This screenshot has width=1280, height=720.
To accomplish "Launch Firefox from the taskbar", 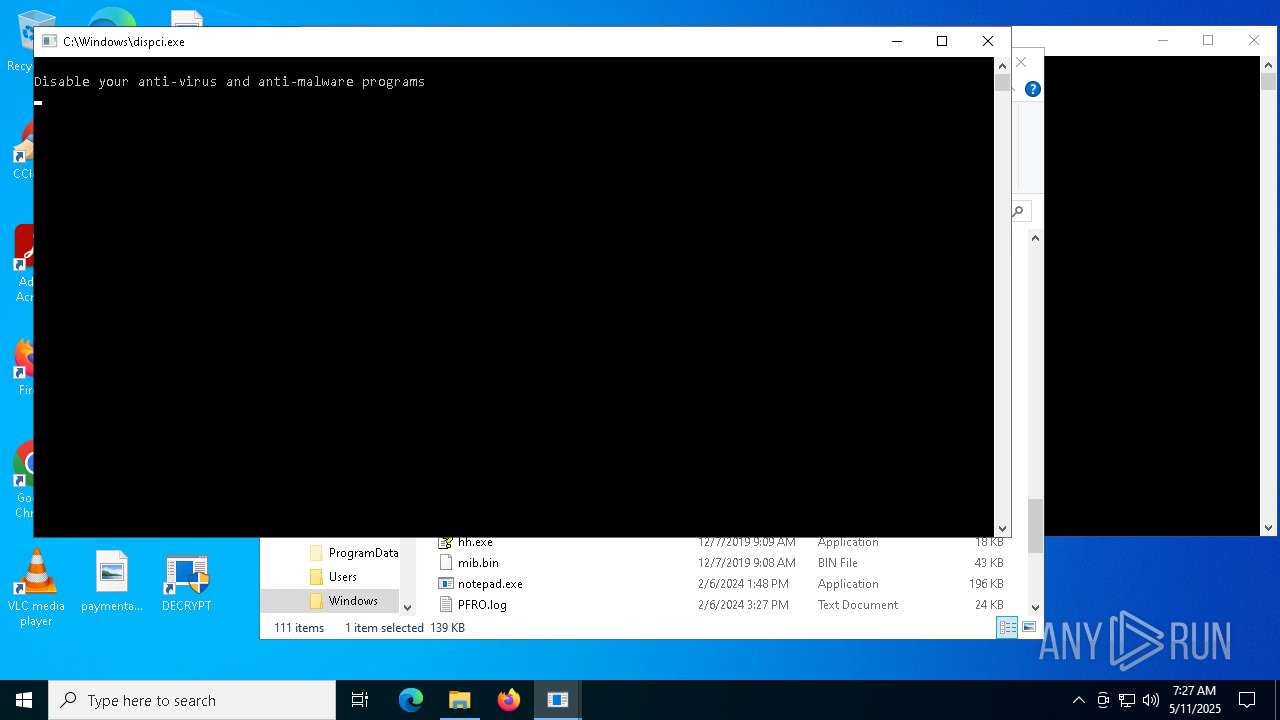I will click(x=509, y=700).
